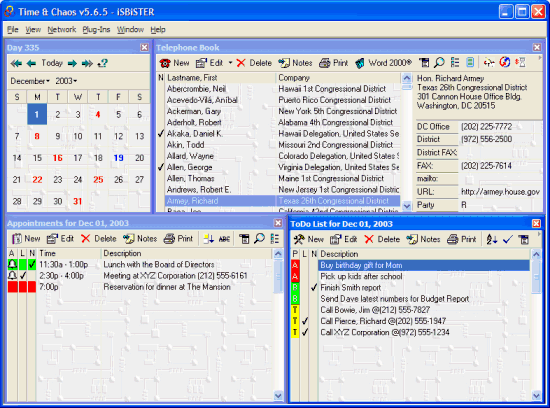Image resolution: width=550 pixels, height=408 pixels.
Task: Sort contacts by Lastname, First column header
Action: (220, 78)
